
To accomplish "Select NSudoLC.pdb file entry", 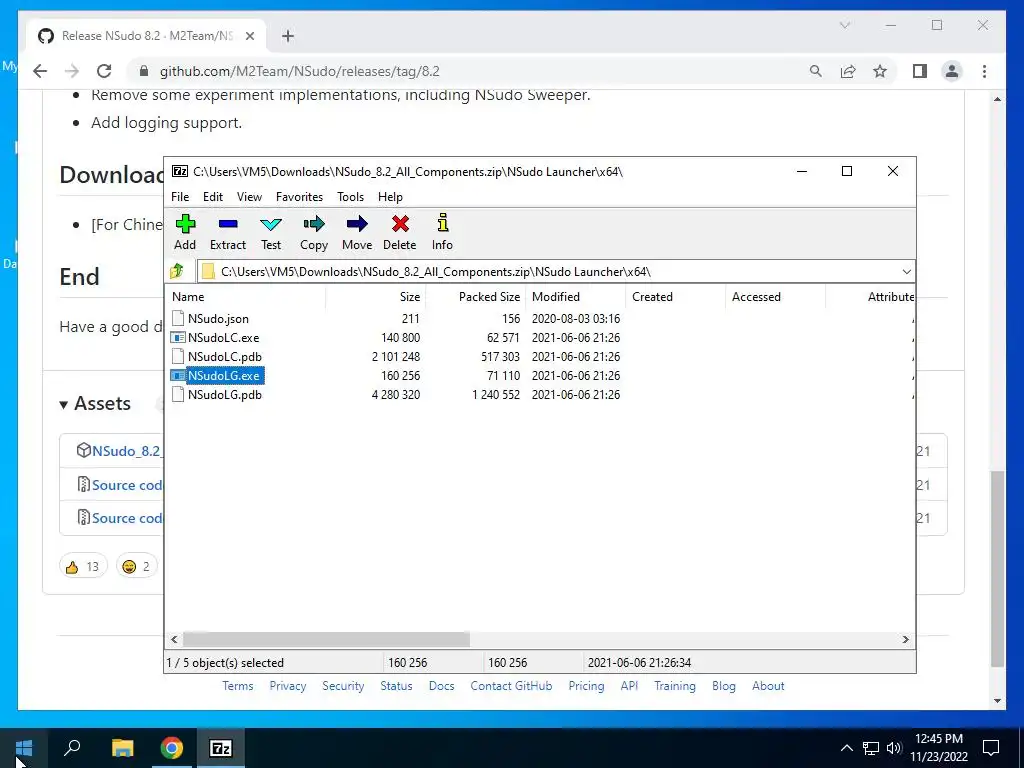I will tap(225, 357).
